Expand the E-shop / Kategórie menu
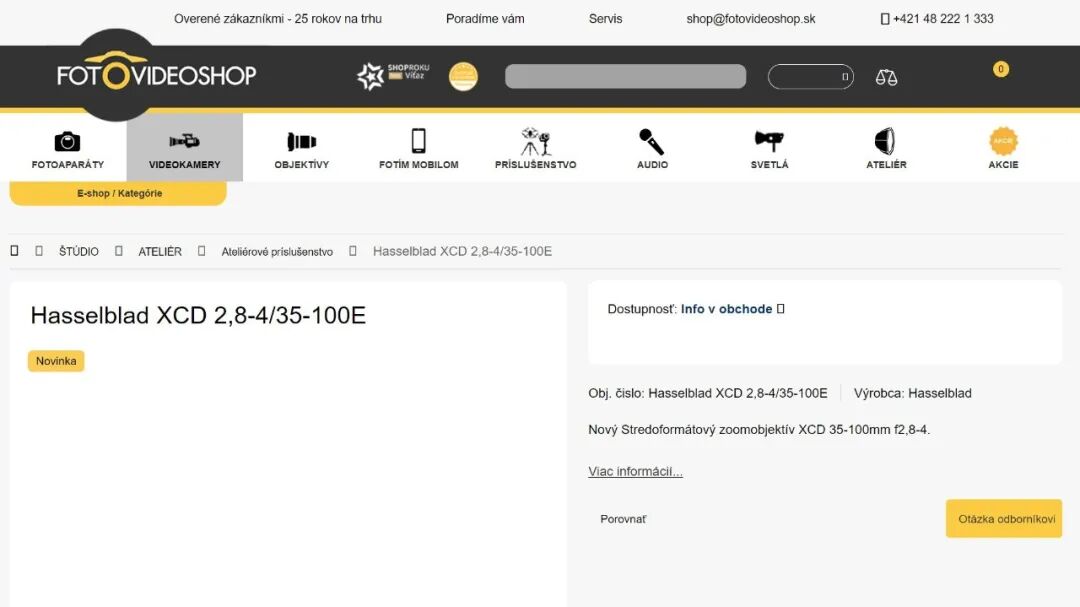 tap(118, 194)
